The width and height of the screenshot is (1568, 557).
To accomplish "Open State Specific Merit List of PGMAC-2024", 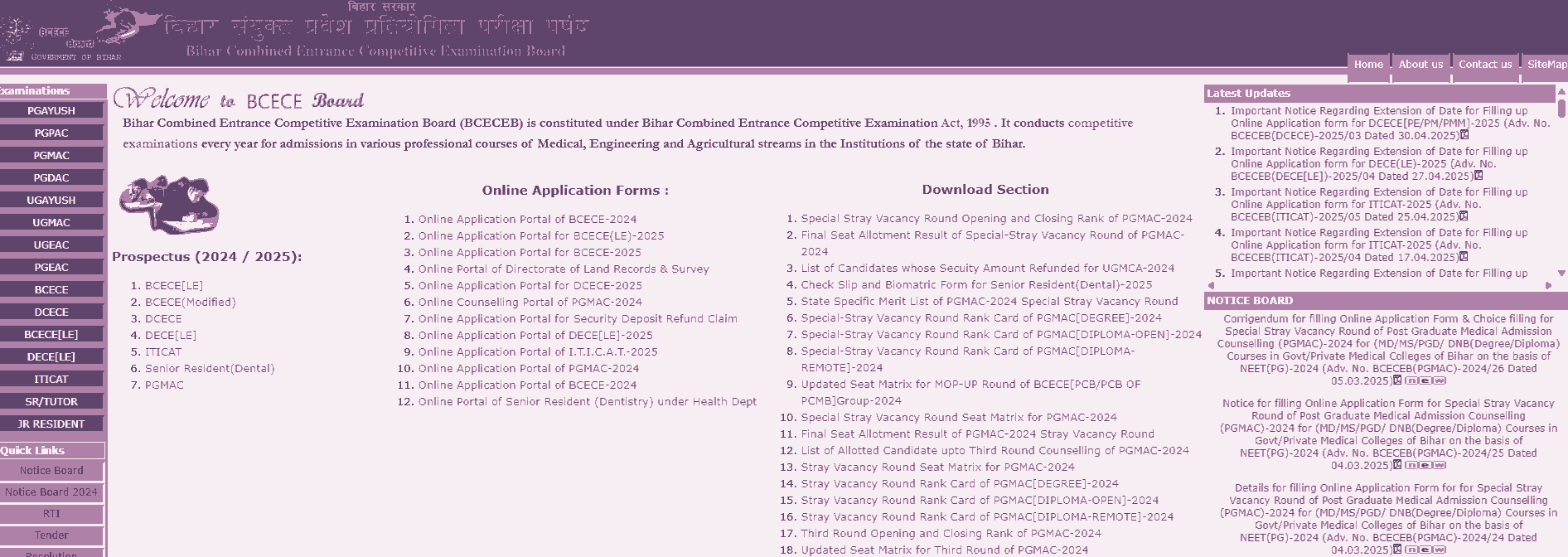I will (x=989, y=301).
